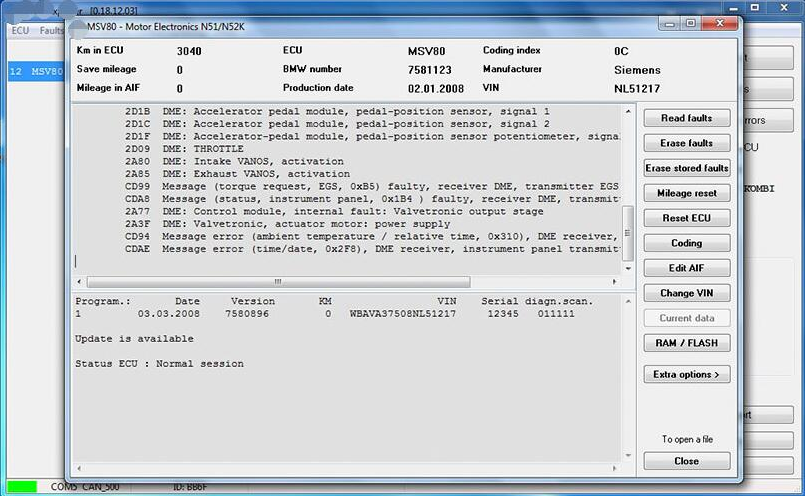Click Erase stored faults button

(686, 168)
